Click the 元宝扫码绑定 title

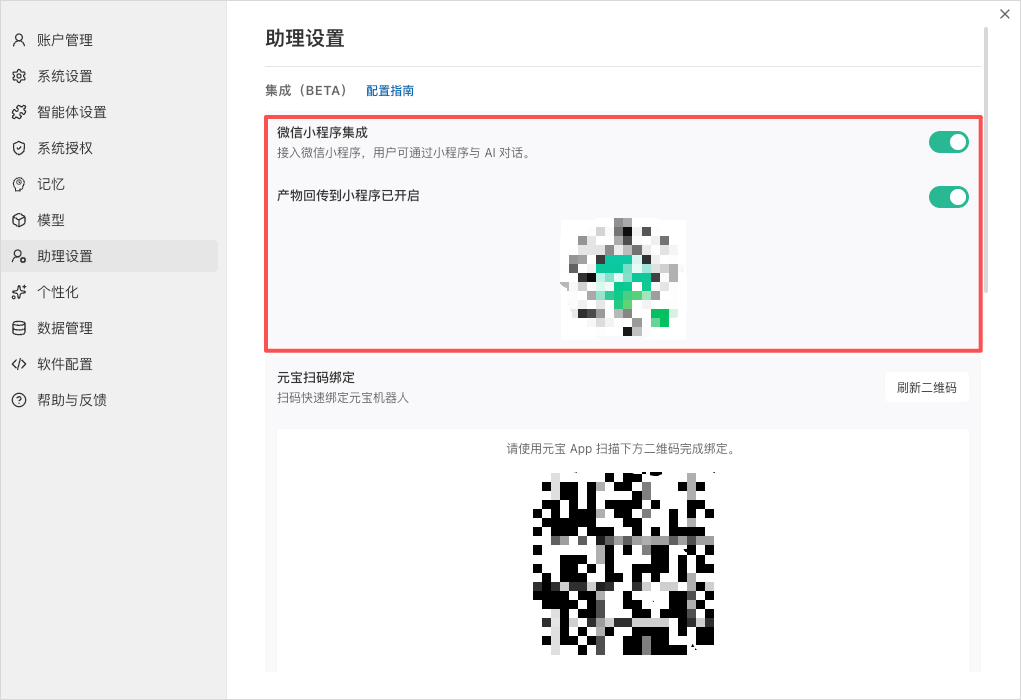316,377
